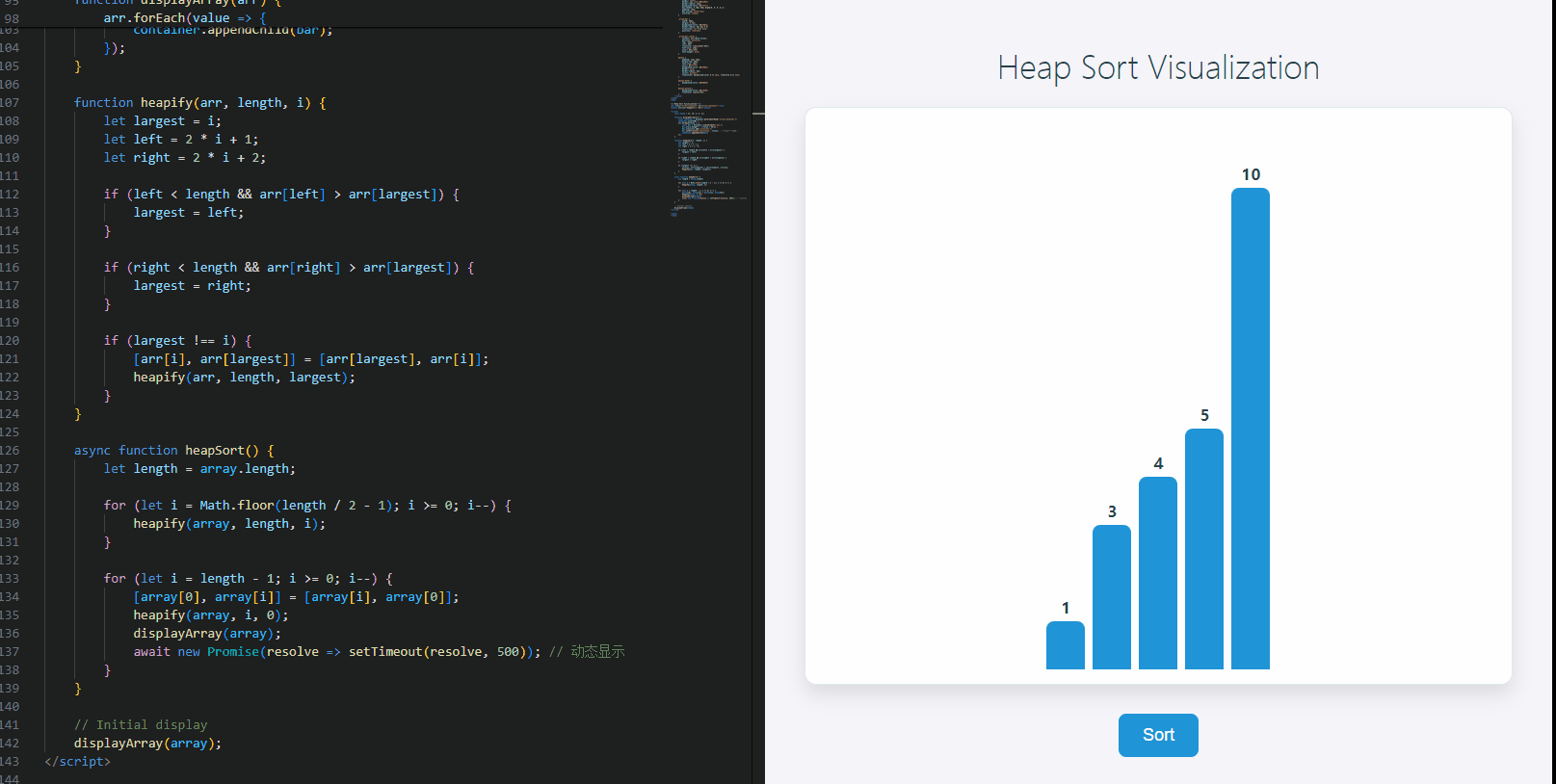Click the setTimeout call in the code
This screenshot has height=784, width=1556.
385,651
